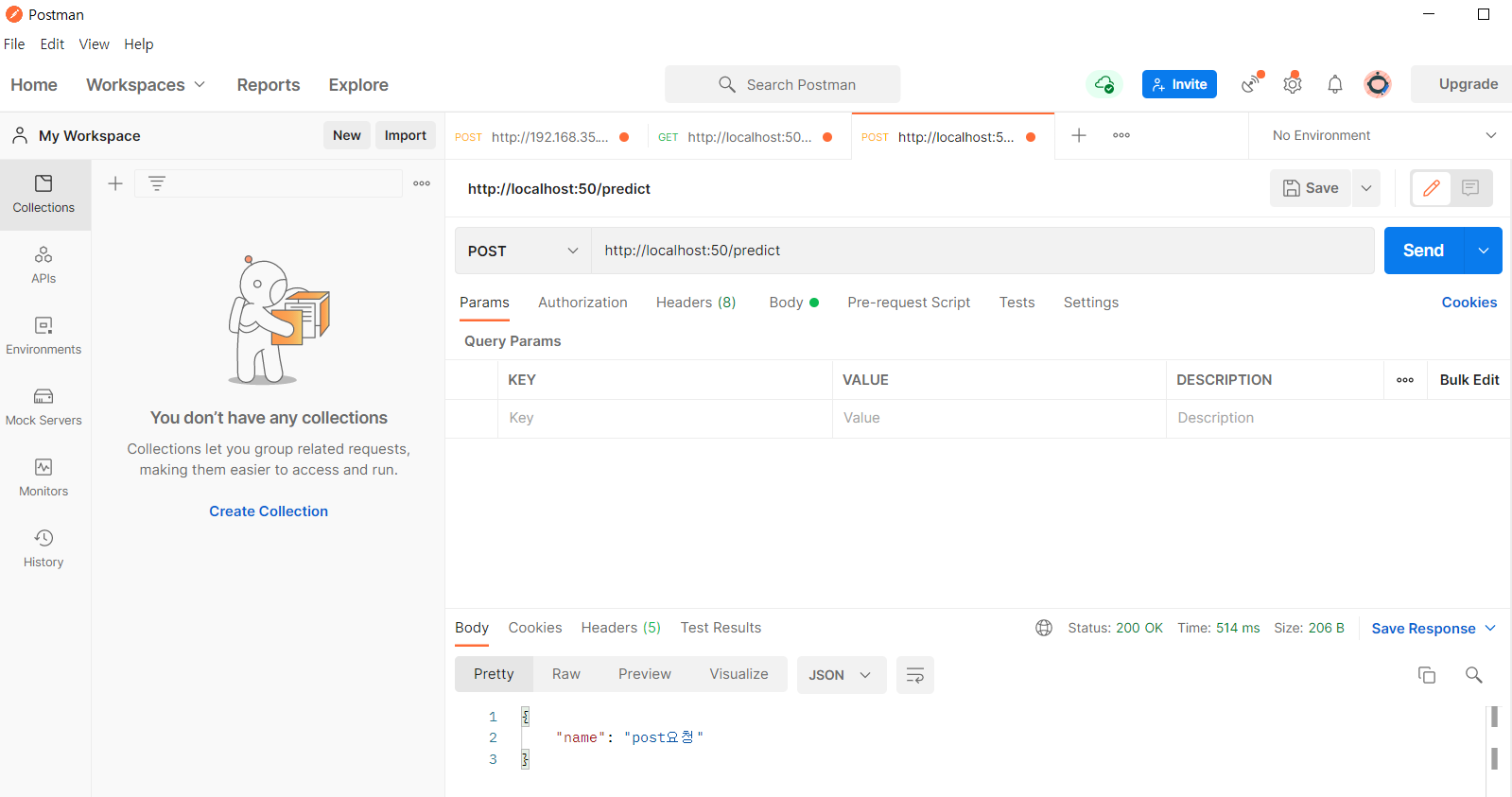Open the Mock Servers sidebar panel
This screenshot has height=797, width=1512.
43,407
